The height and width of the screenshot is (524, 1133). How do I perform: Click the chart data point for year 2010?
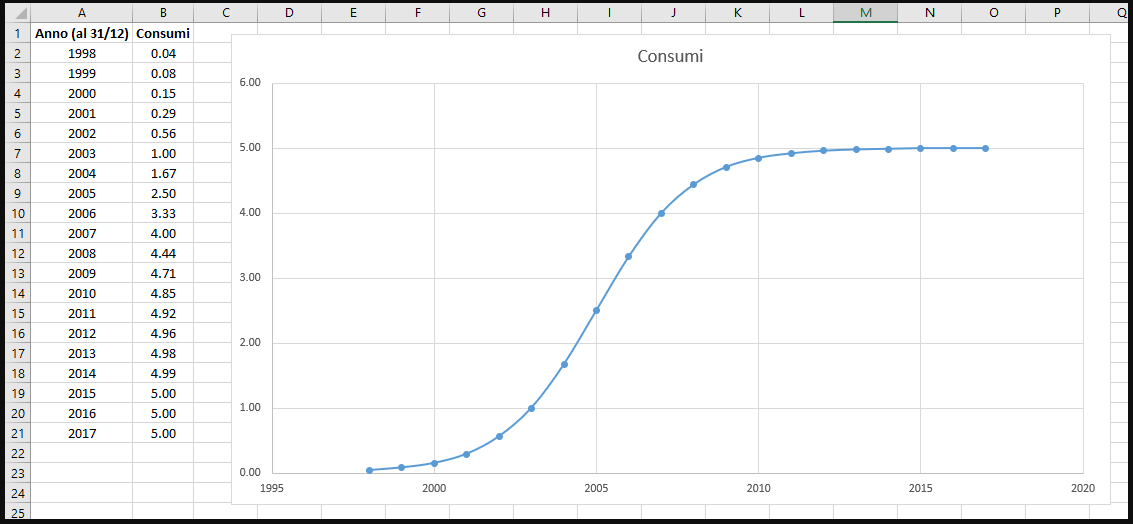[759, 158]
